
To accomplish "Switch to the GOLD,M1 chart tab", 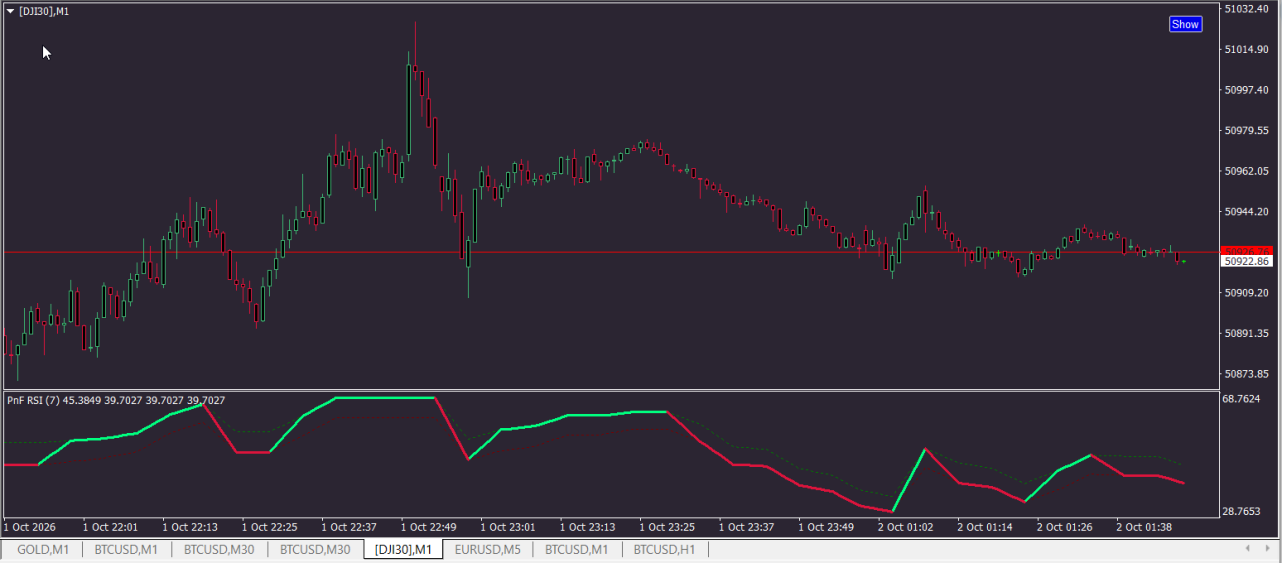I will point(43,549).
